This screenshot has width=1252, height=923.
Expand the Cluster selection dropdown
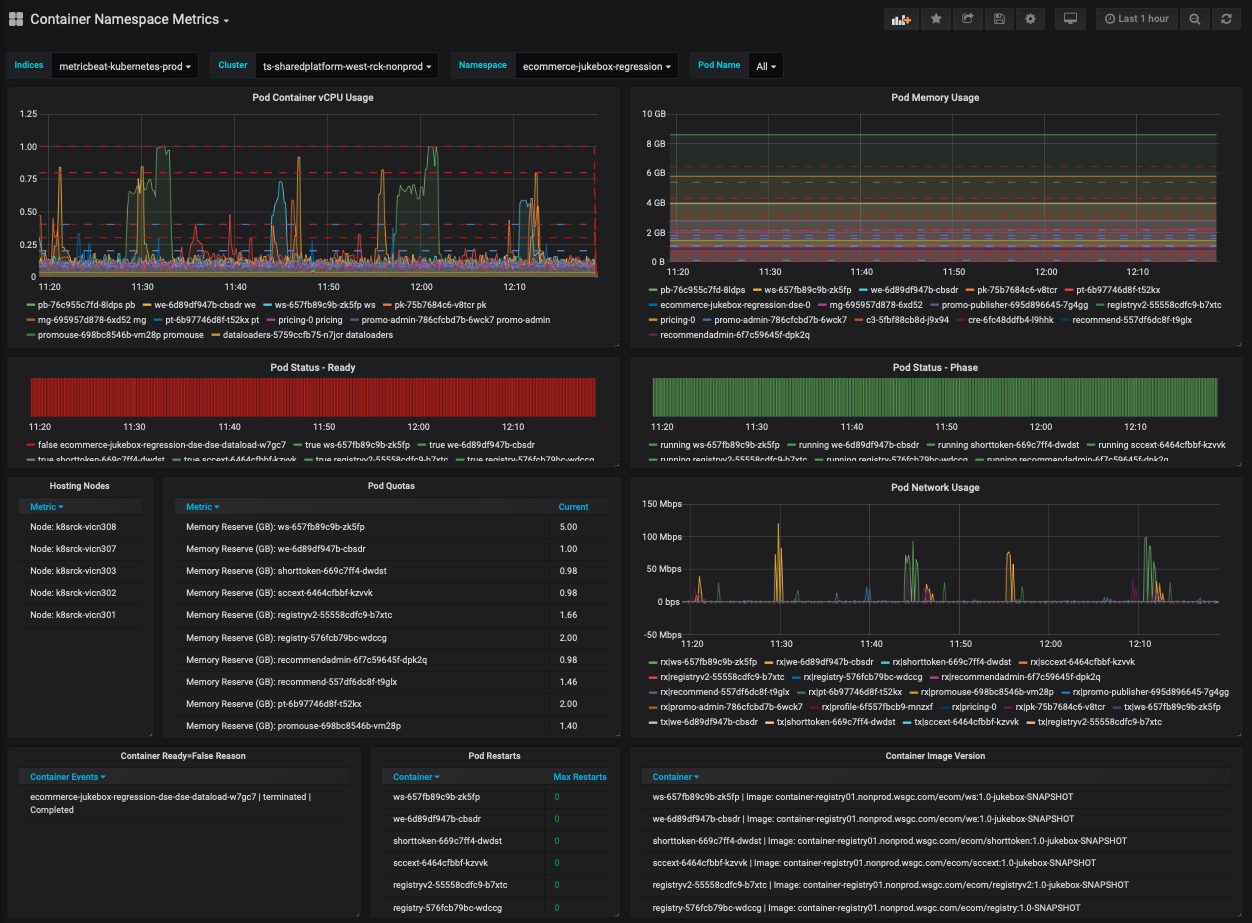pos(347,66)
